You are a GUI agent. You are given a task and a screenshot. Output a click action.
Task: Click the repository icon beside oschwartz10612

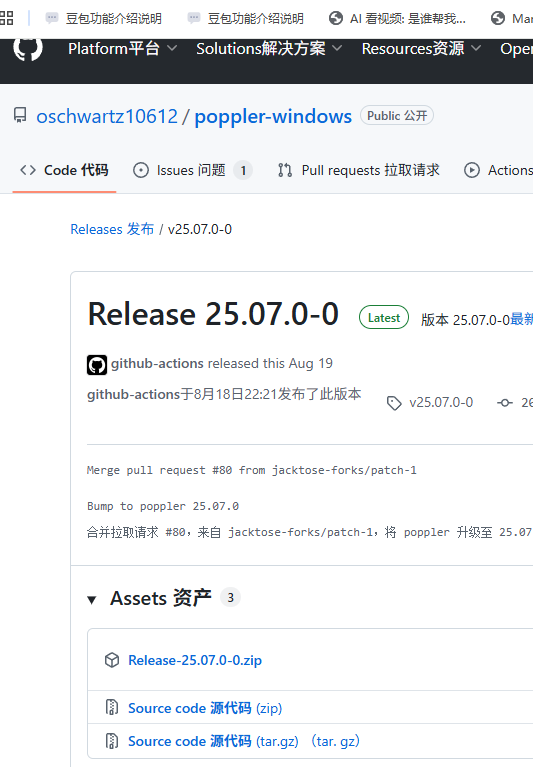pyautogui.click(x=20, y=115)
